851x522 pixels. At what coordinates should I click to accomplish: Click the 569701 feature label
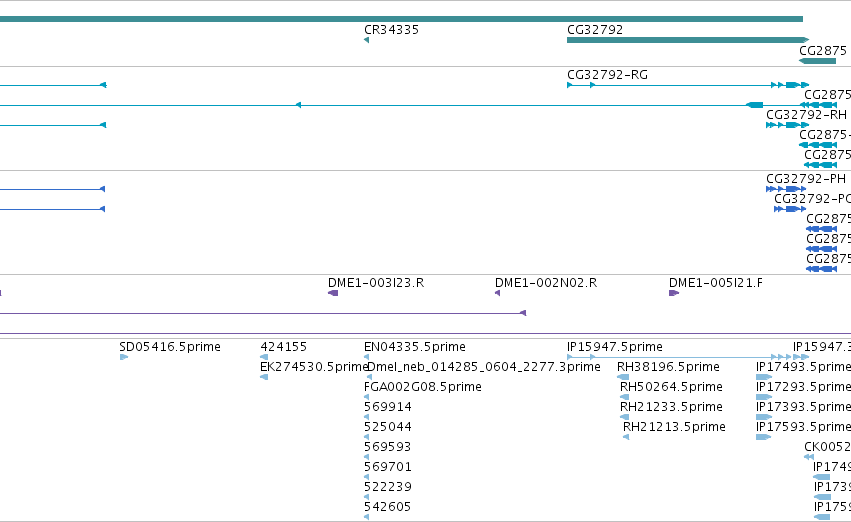click(x=388, y=468)
